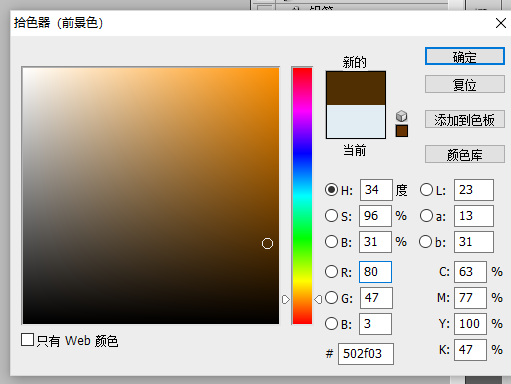The height and width of the screenshot is (384, 511).
Task: Click the top-right orange corner of color field
Action: (277, 69)
